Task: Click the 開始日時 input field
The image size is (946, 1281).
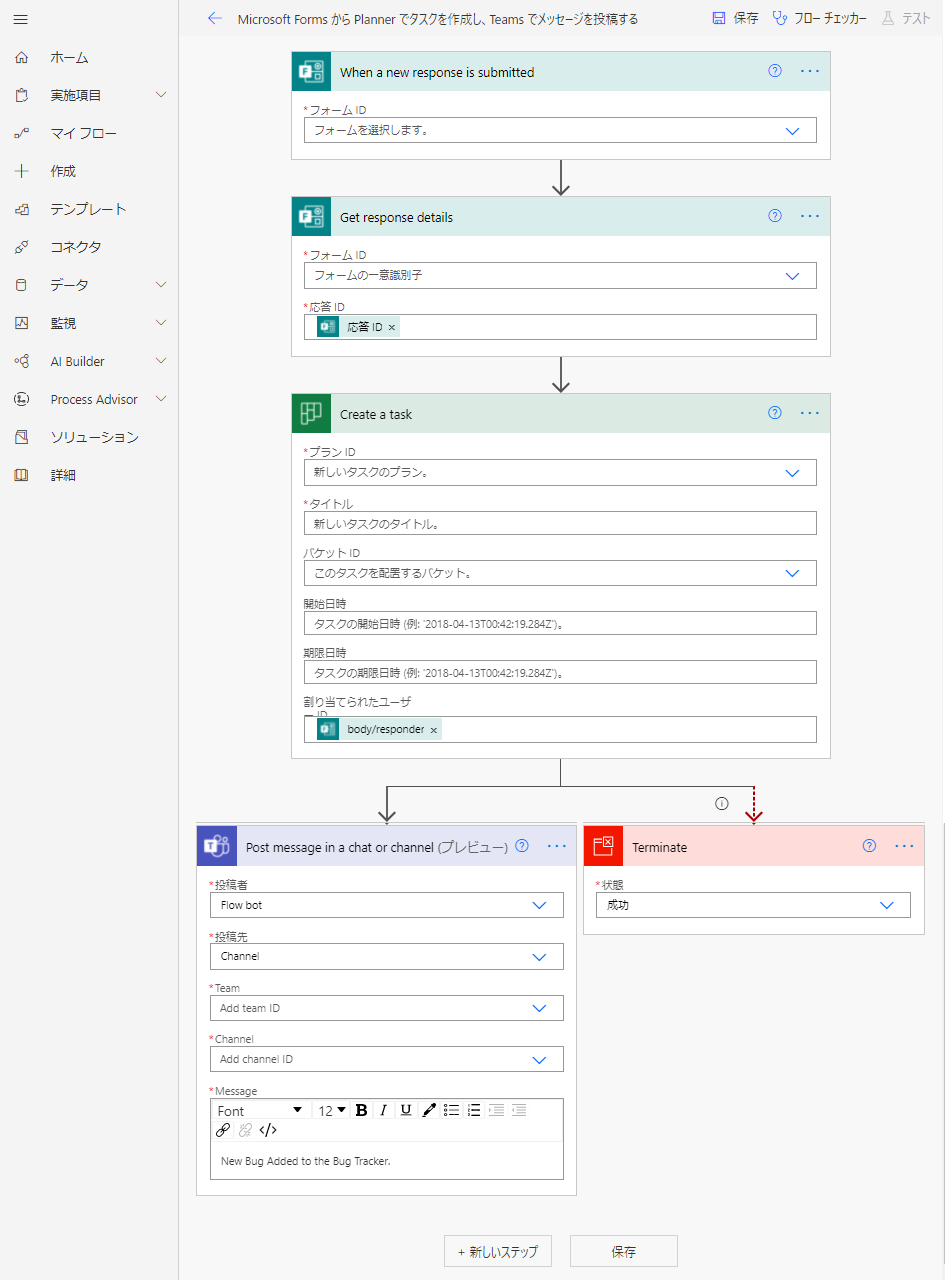Action: click(560, 623)
